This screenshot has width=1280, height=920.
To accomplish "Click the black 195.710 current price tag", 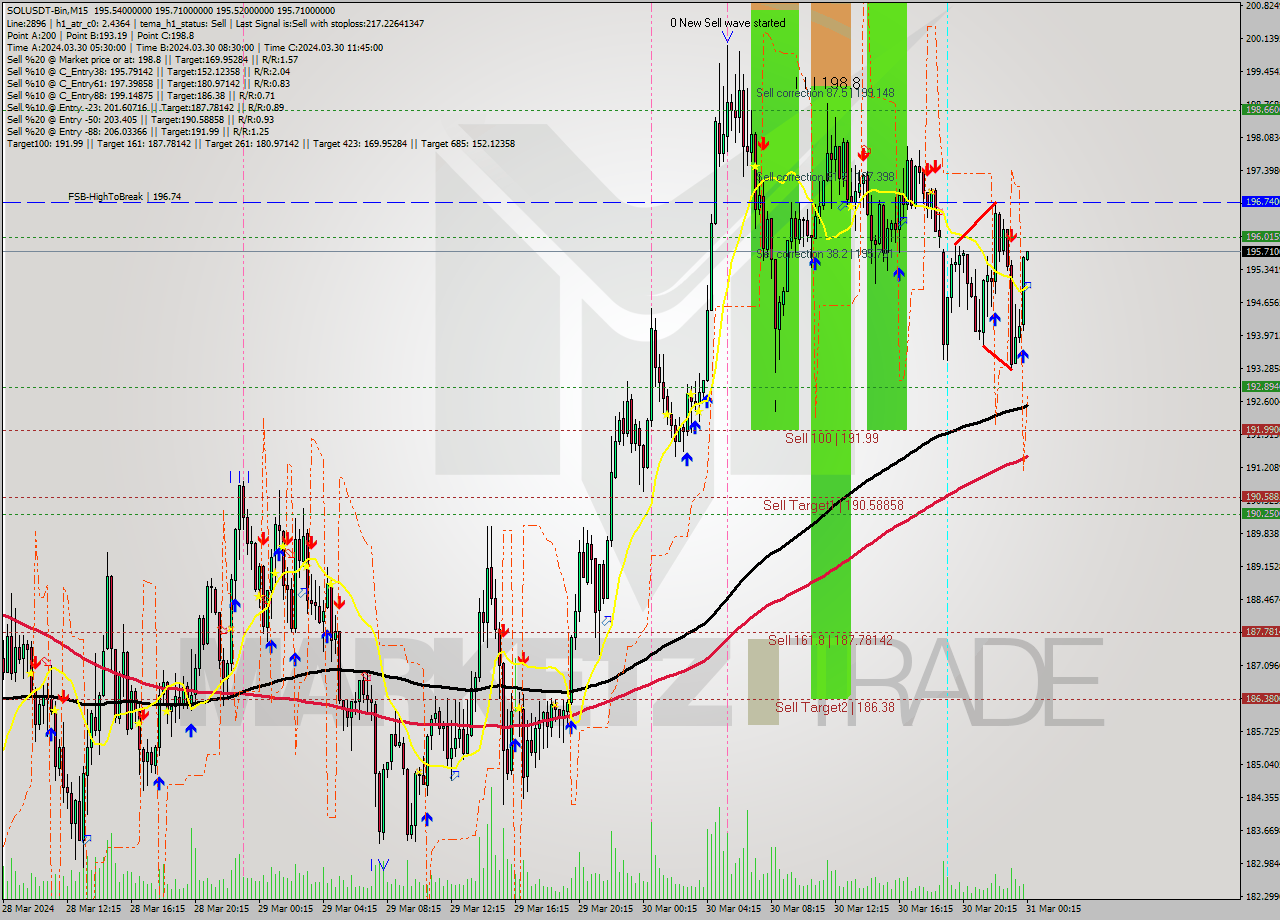I will (1261, 251).
